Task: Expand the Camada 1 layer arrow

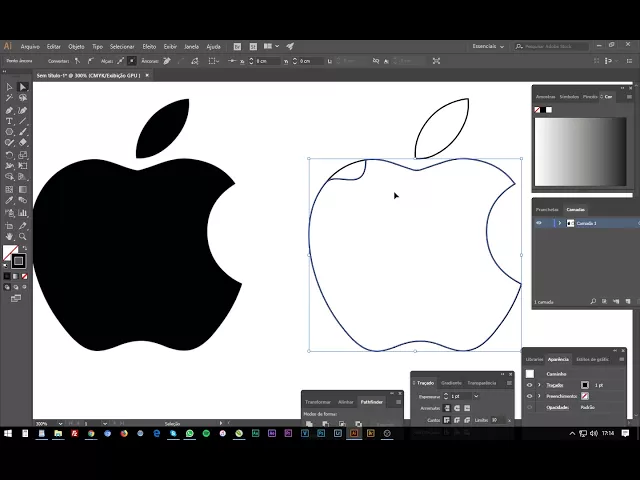Action: [x=560, y=223]
